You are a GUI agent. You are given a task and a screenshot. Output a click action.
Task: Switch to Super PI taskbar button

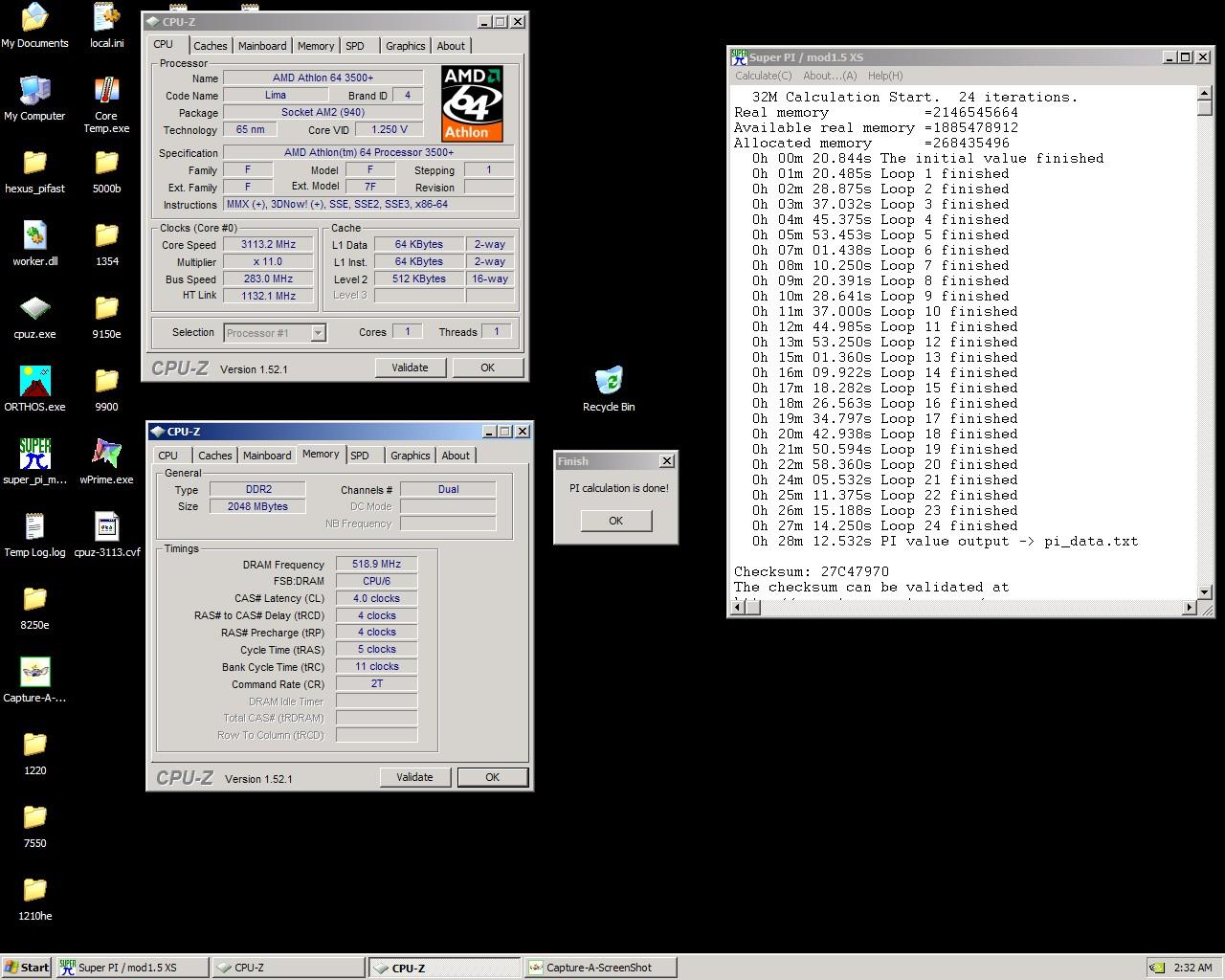click(x=131, y=968)
